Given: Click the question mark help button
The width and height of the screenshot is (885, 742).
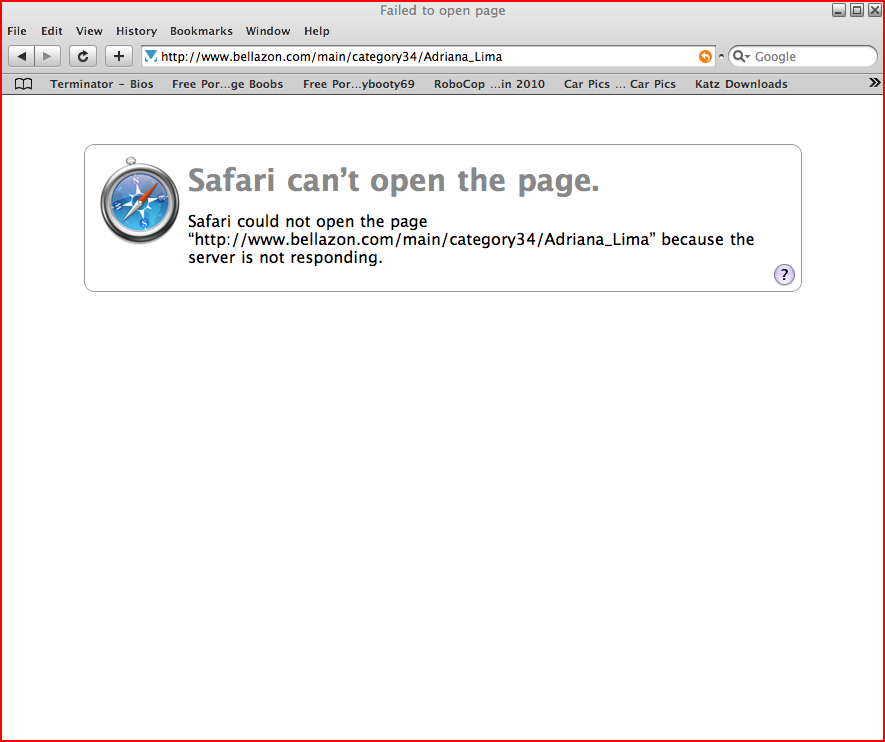Looking at the screenshot, I should click(x=784, y=275).
